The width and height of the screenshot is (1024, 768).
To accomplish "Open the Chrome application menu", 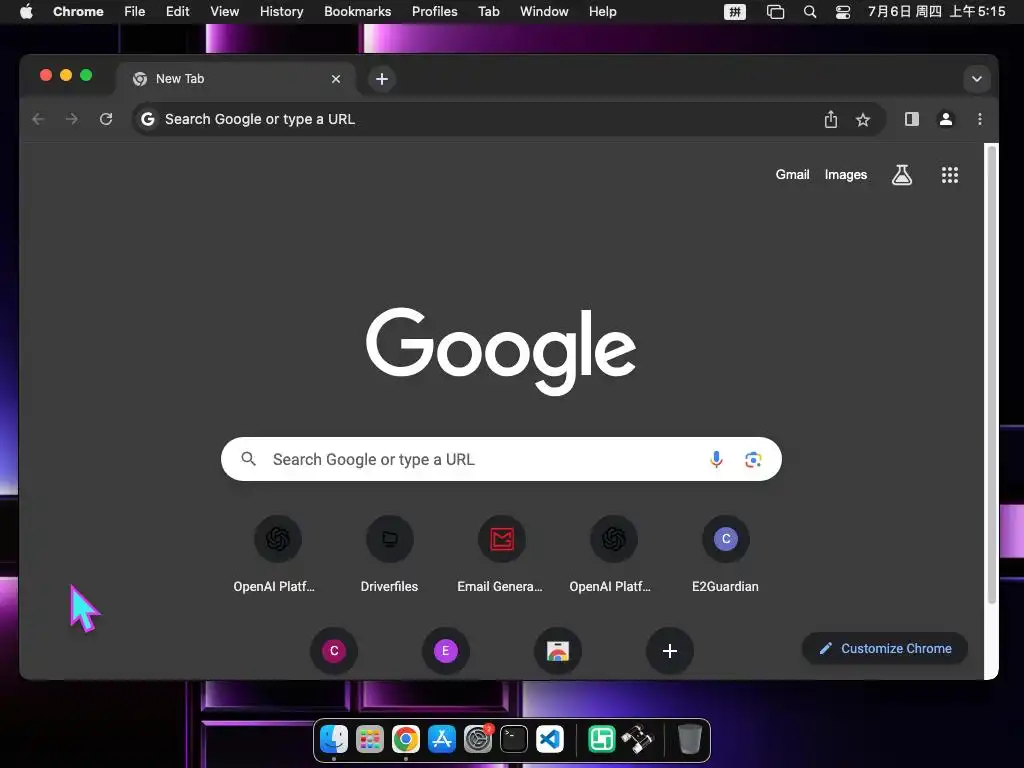I will (78, 11).
